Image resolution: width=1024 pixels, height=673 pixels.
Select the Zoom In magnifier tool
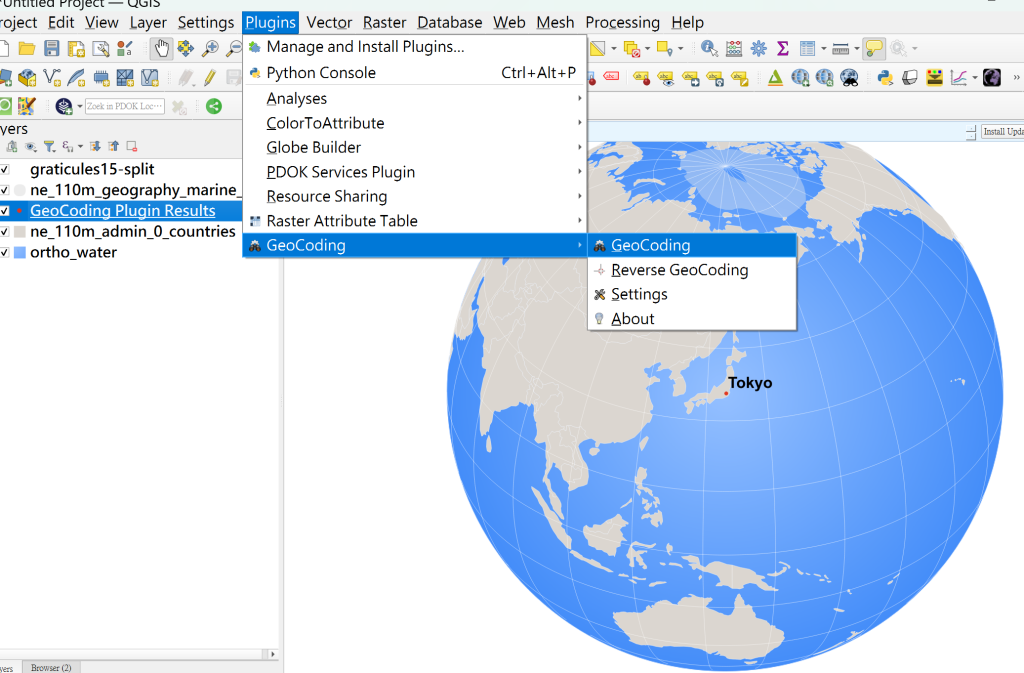click(x=210, y=48)
